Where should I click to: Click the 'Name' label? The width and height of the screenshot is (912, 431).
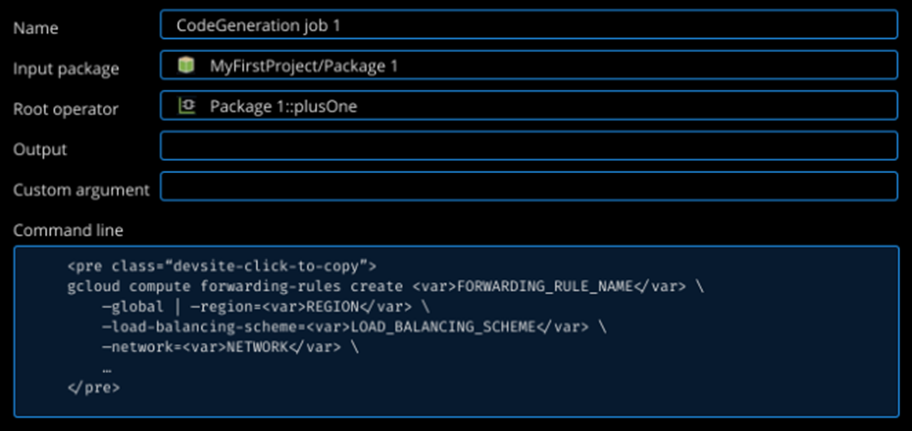(35, 28)
